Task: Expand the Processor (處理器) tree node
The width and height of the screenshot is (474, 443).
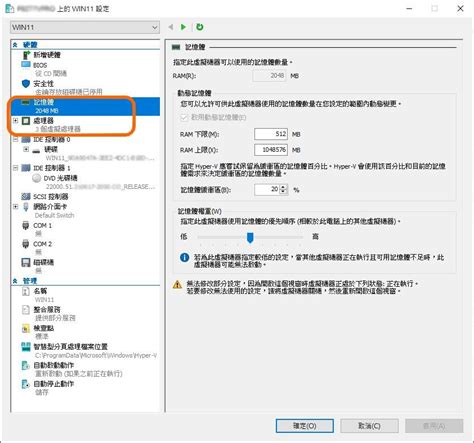Action: click(15, 120)
